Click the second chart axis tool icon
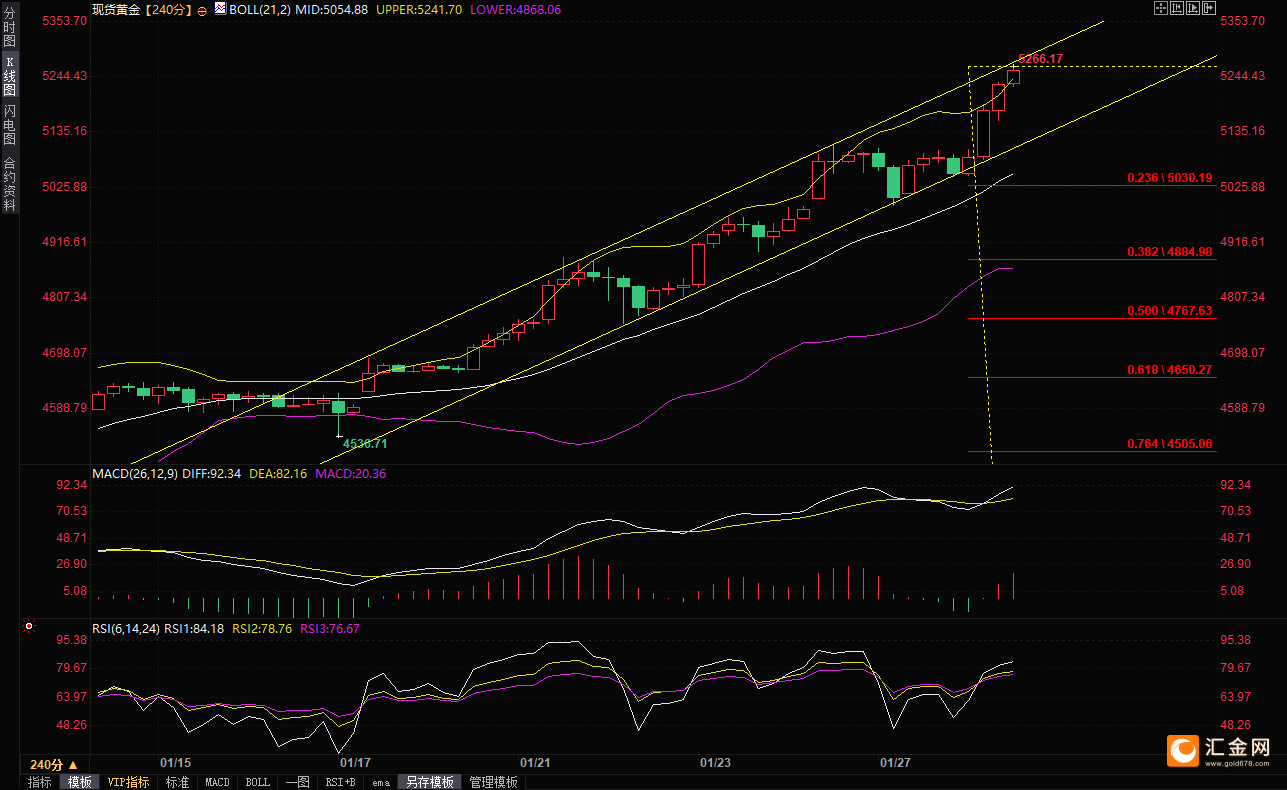1287x790 pixels. pyautogui.click(x=1177, y=8)
